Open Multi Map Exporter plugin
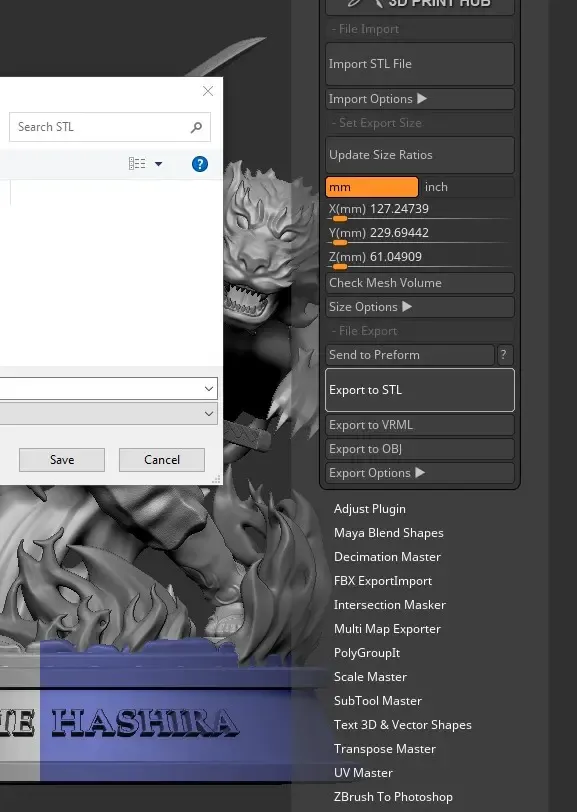The width and height of the screenshot is (577, 812). click(387, 629)
